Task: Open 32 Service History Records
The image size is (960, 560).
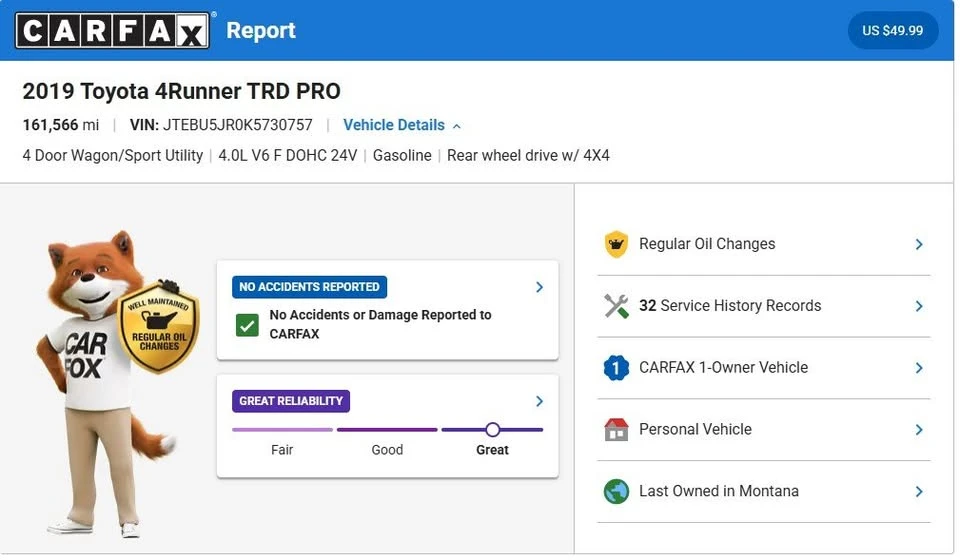Action: pos(763,306)
